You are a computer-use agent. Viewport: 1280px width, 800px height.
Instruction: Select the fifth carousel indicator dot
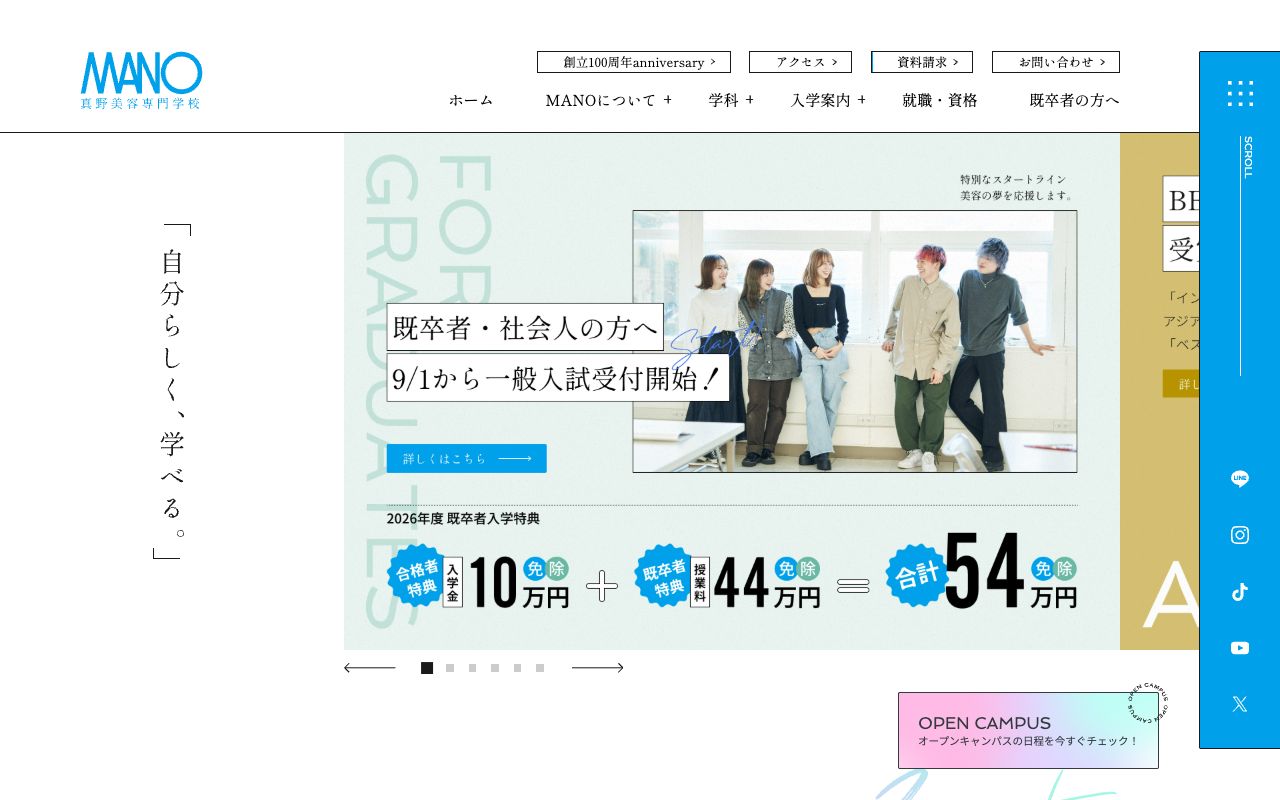[517, 668]
